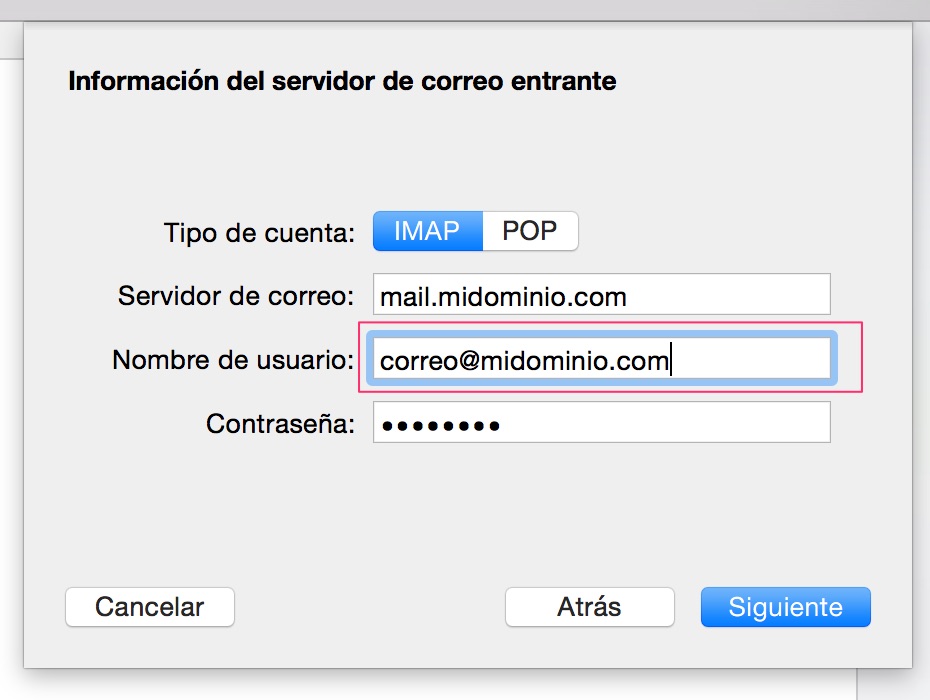Click the blank space right of the password dots
The image size is (930, 700).
[x=664, y=422]
